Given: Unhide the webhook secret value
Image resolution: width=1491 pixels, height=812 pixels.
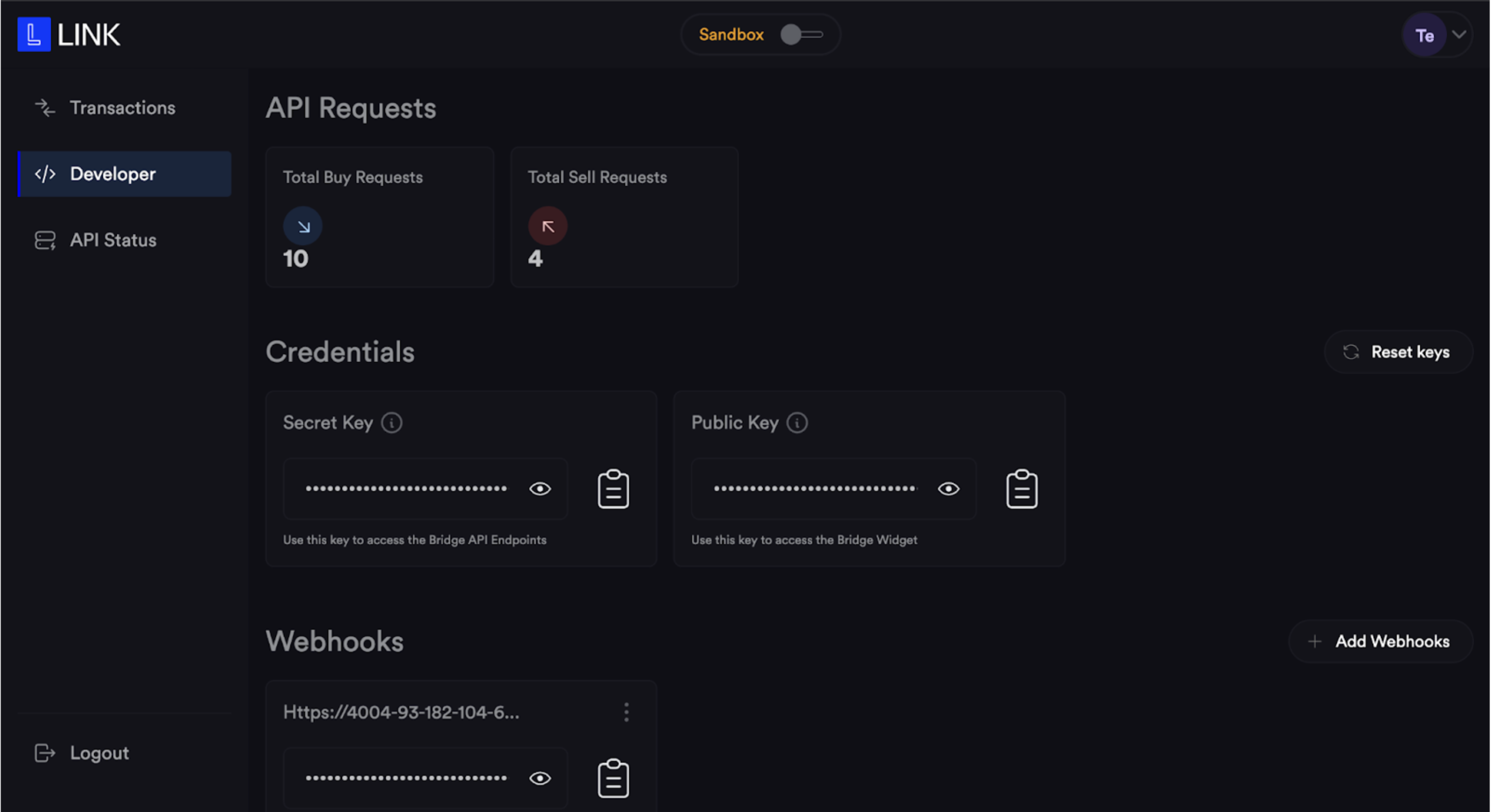Looking at the screenshot, I should pyautogui.click(x=540, y=778).
